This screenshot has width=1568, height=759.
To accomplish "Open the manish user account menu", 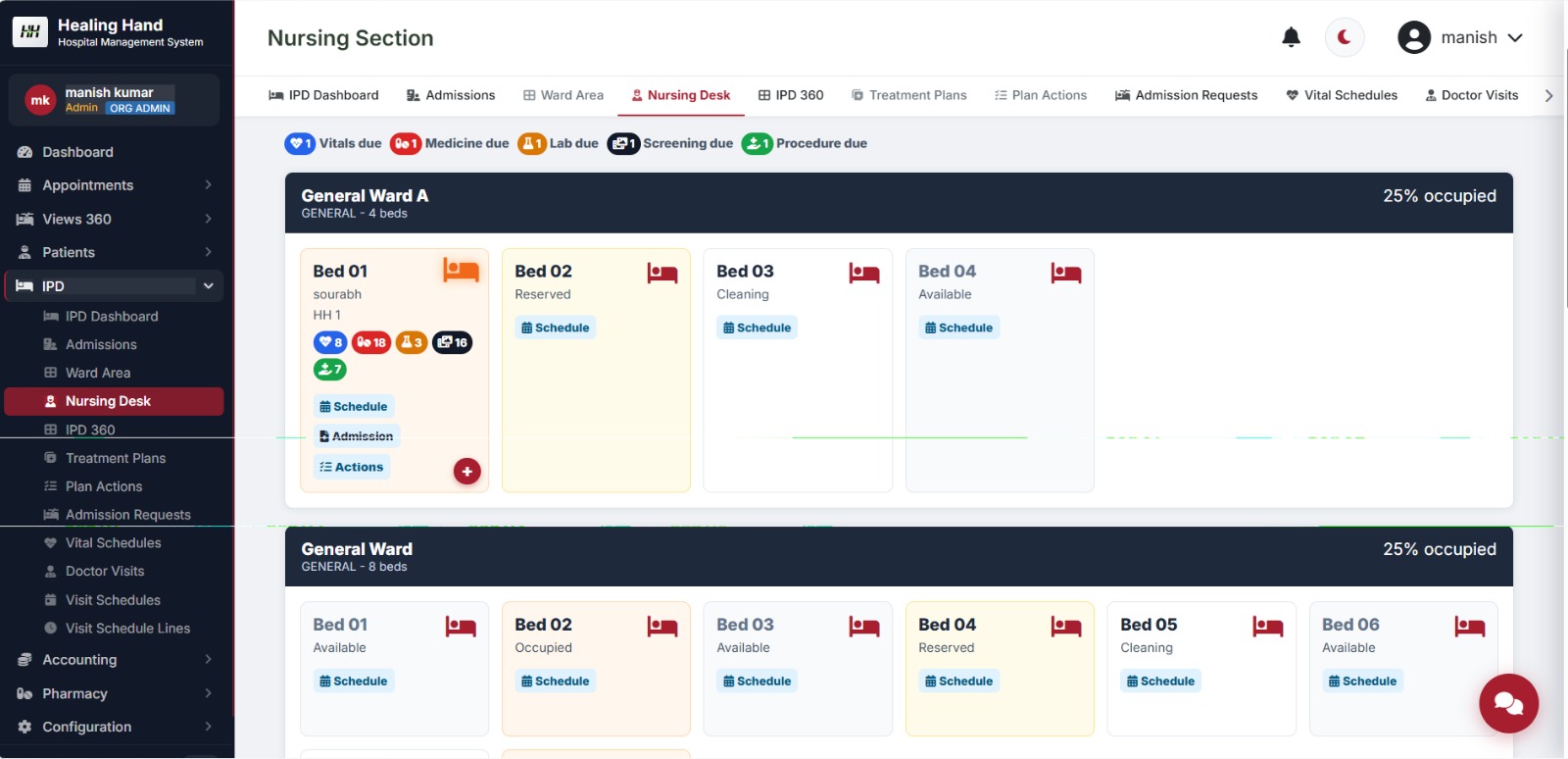I will (1460, 37).
